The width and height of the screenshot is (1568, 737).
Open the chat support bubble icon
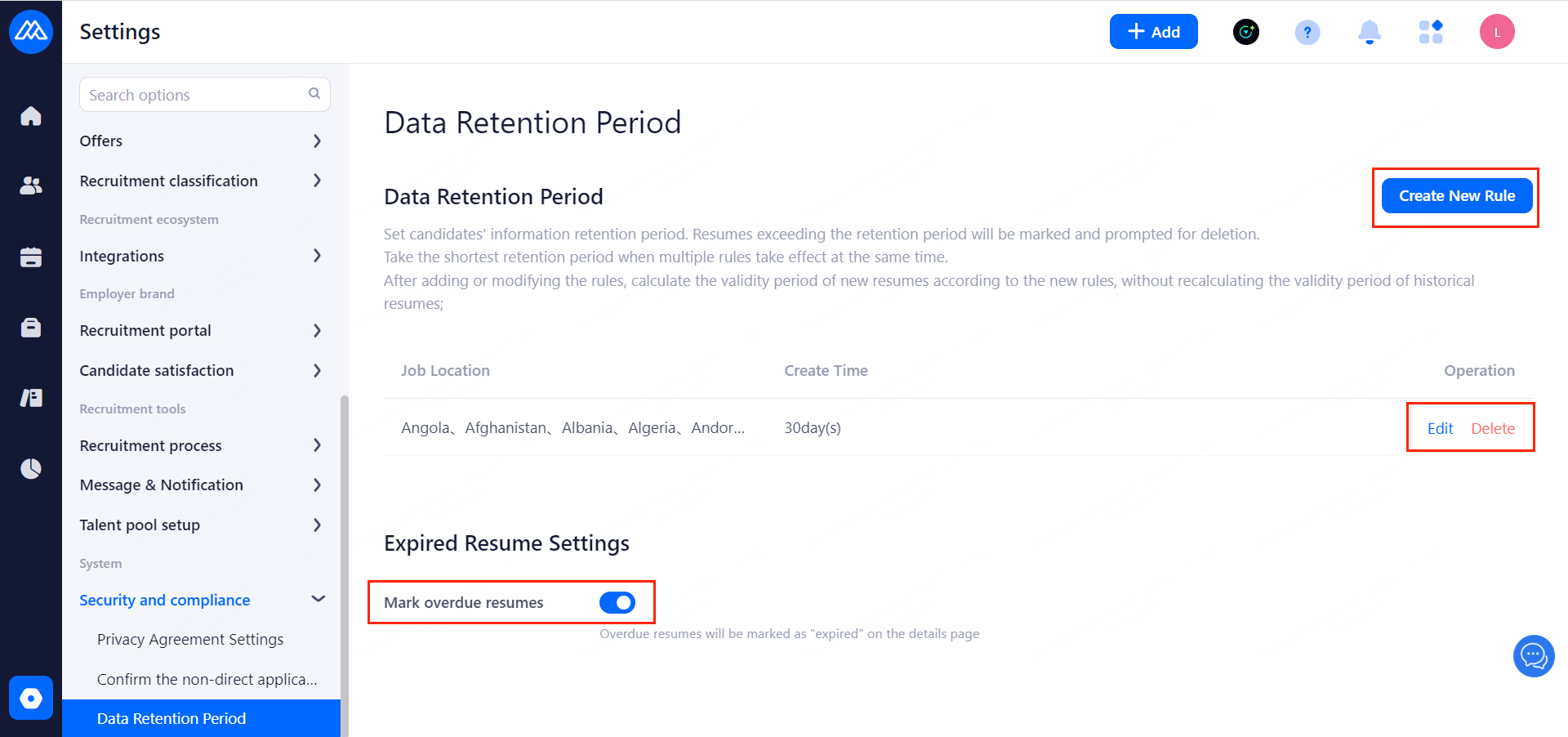(x=1534, y=655)
